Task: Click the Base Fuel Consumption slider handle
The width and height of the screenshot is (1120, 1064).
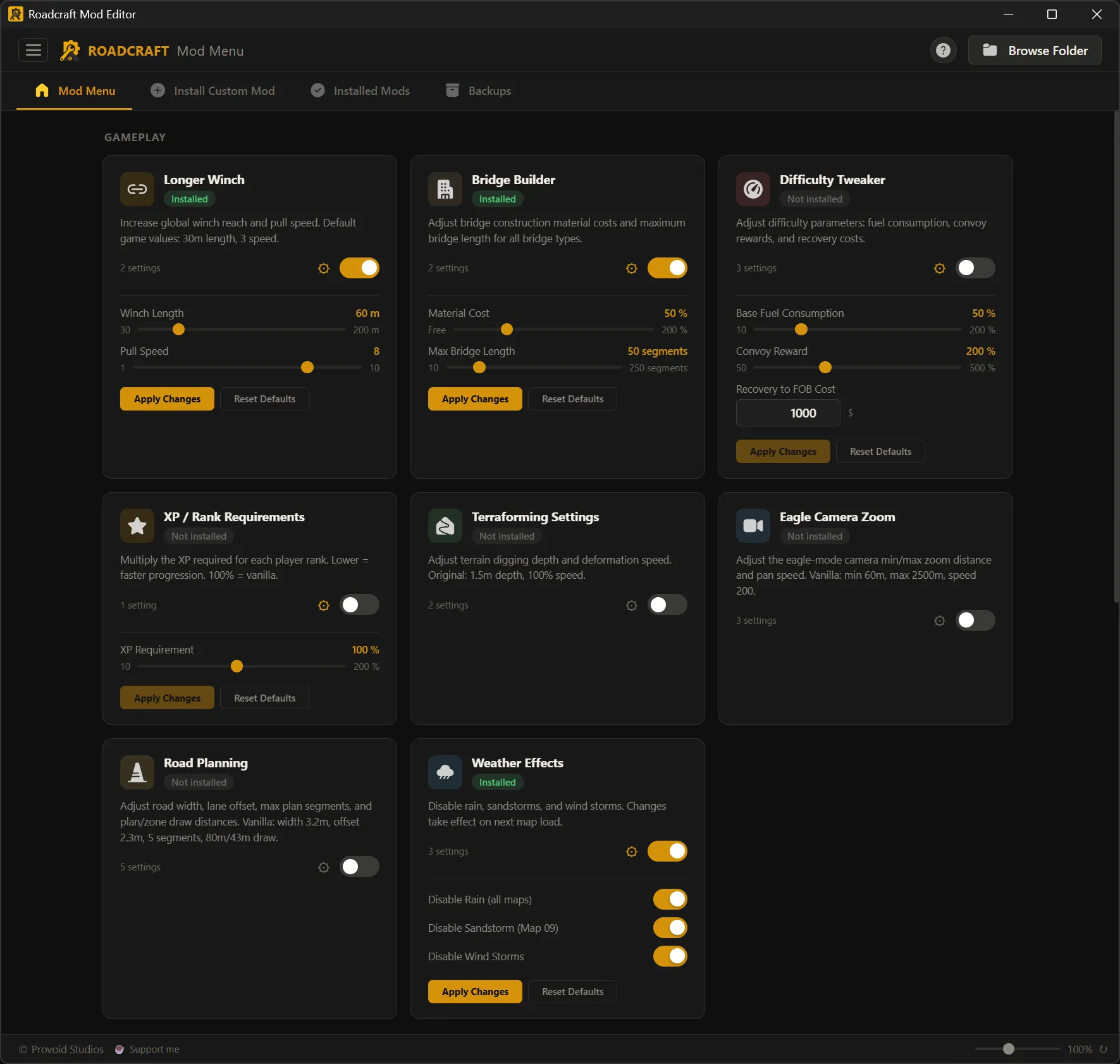Action: pyautogui.click(x=801, y=330)
